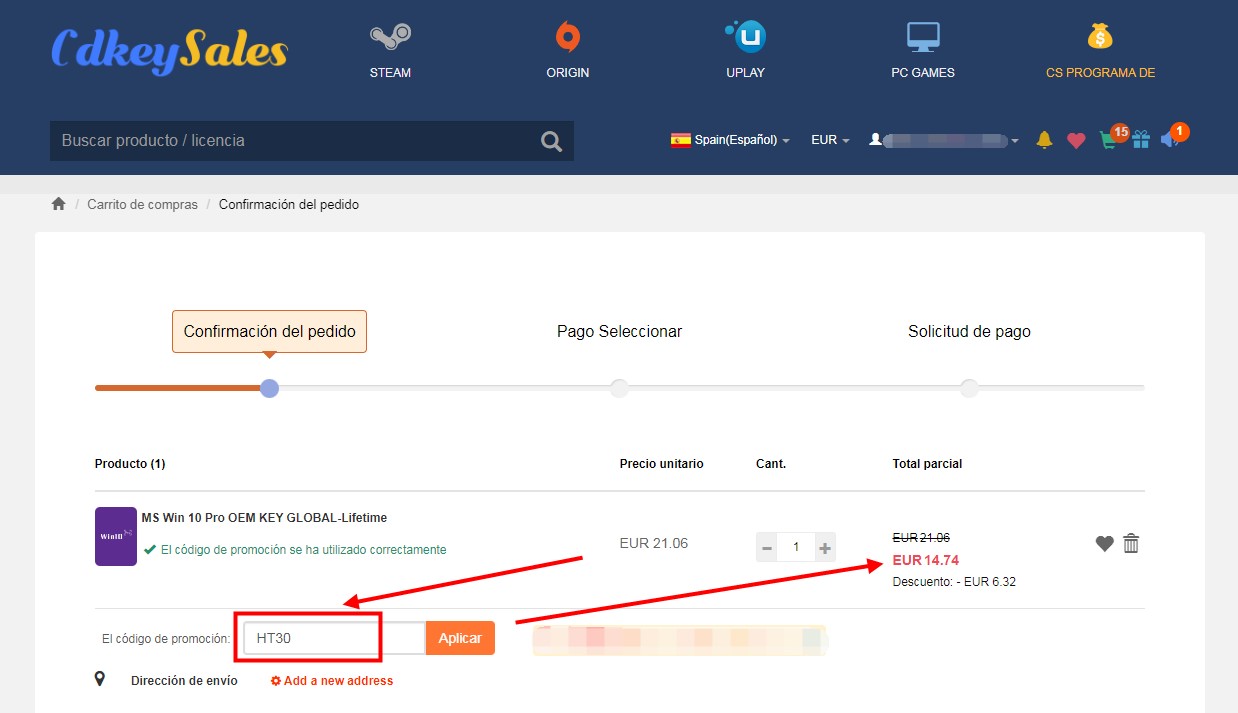Select the CS PROGRAMA DE menu label

pyautogui.click(x=1100, y=73)
